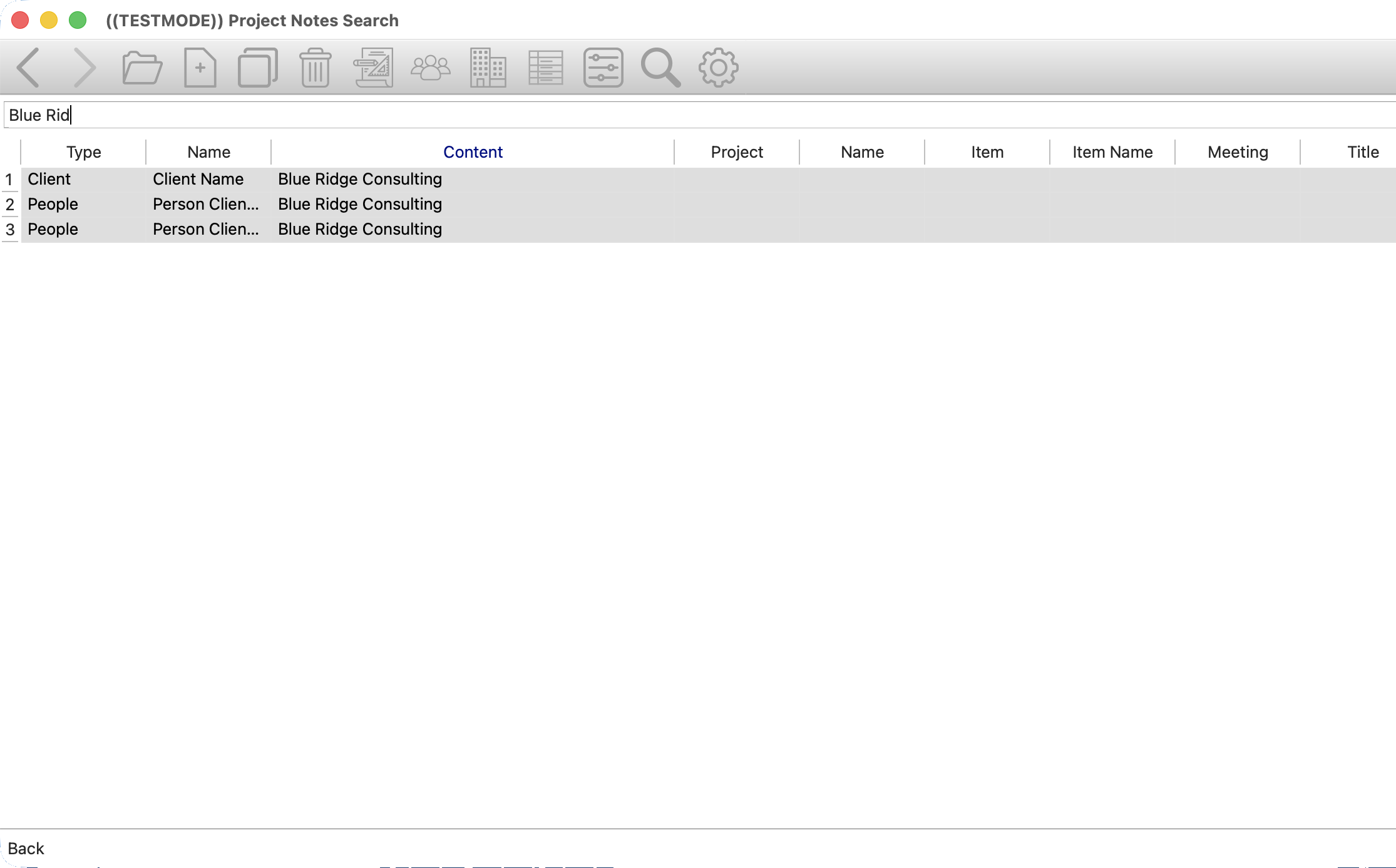Select Blue Ridge Consulting in row 2
This screenshot has height=868, width=1396.
click(473, 205)
